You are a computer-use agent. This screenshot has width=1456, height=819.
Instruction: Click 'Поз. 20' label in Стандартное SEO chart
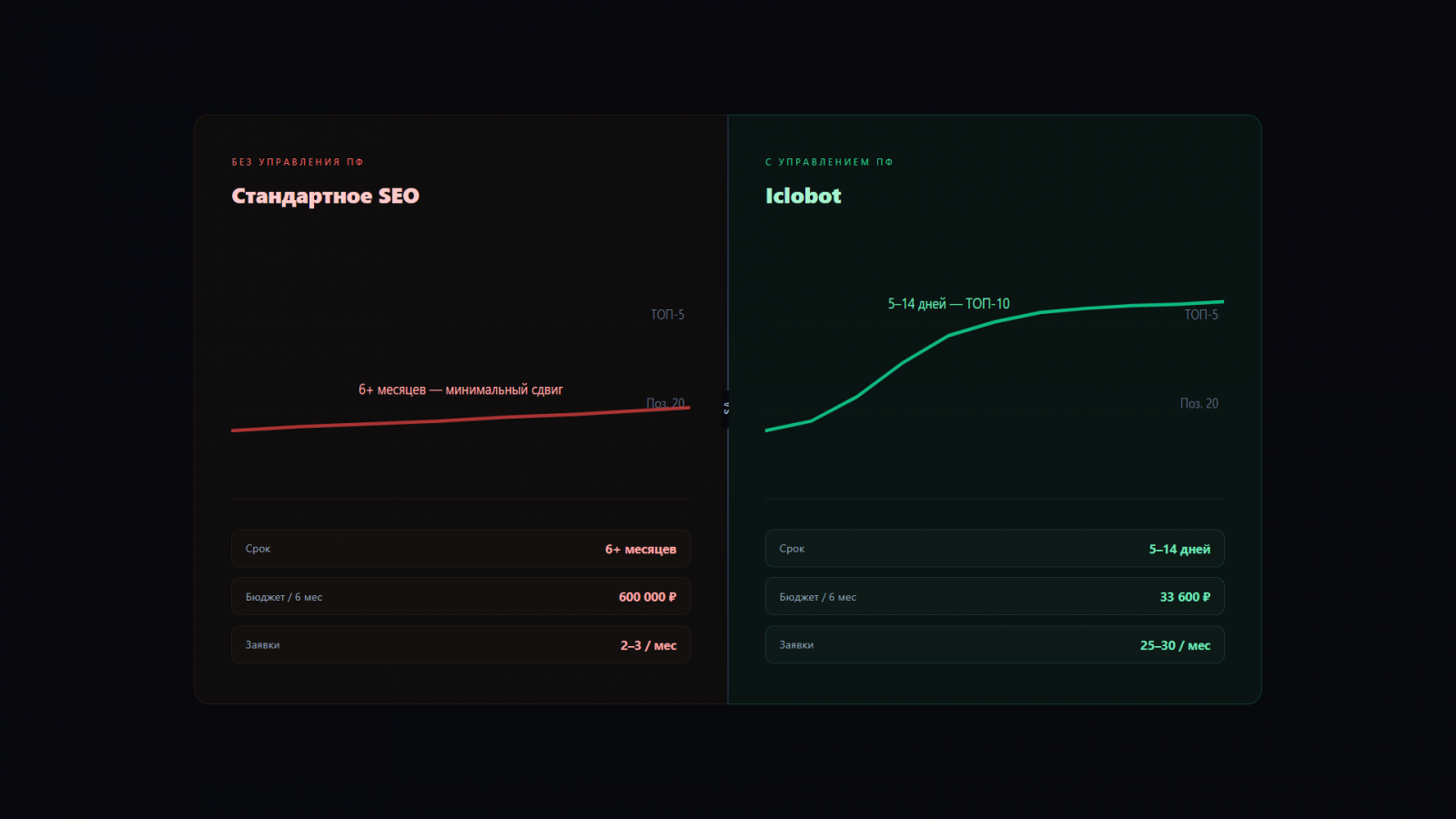click(x=665, y=403)
